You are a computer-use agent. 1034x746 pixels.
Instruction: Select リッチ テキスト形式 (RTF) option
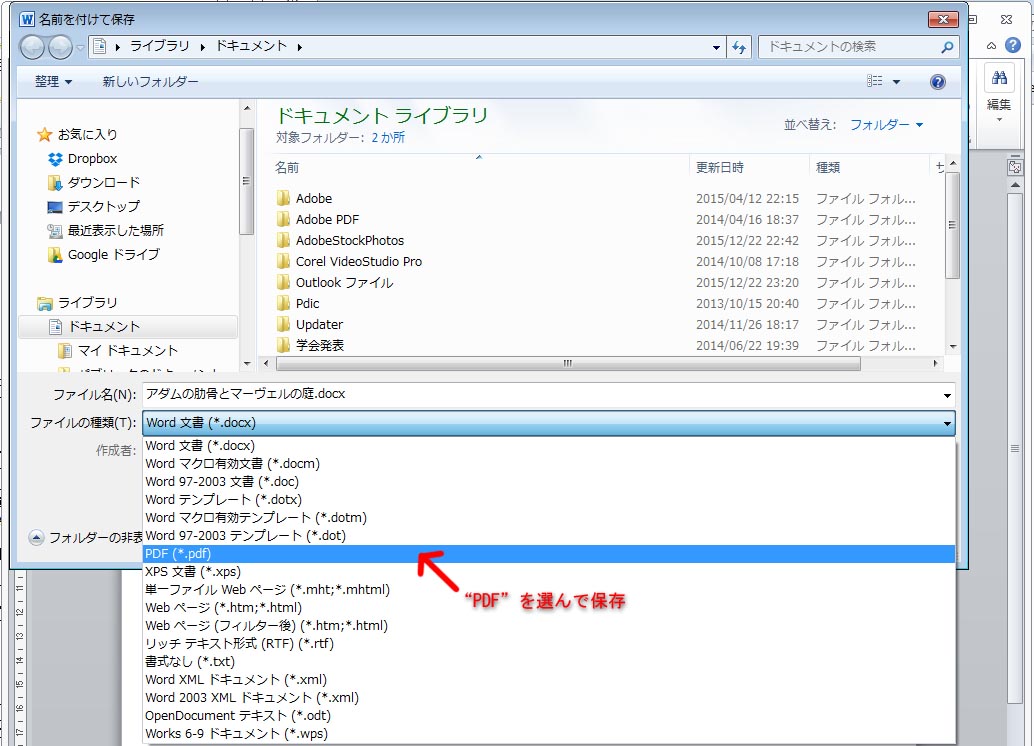(x=549, y=644)
